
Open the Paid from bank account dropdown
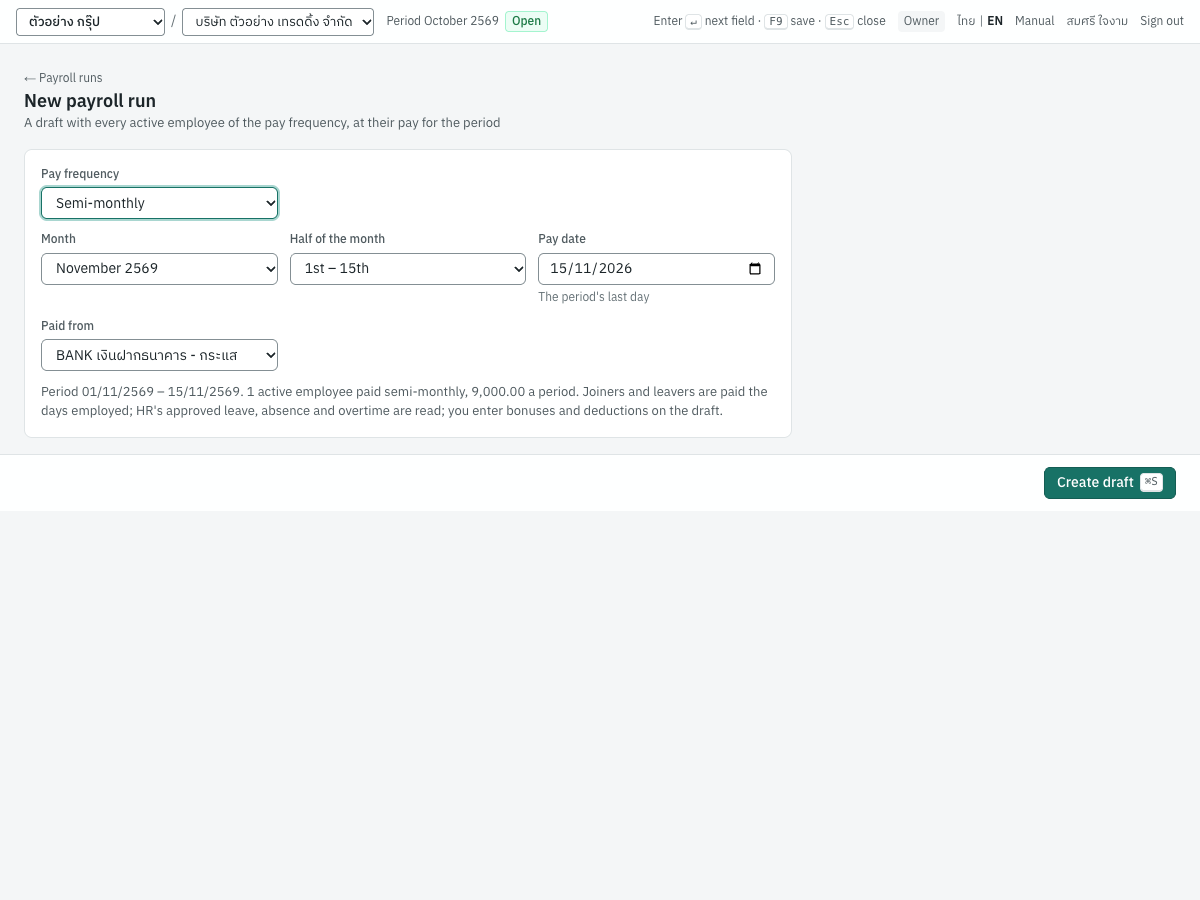click(x=159, y=355)
